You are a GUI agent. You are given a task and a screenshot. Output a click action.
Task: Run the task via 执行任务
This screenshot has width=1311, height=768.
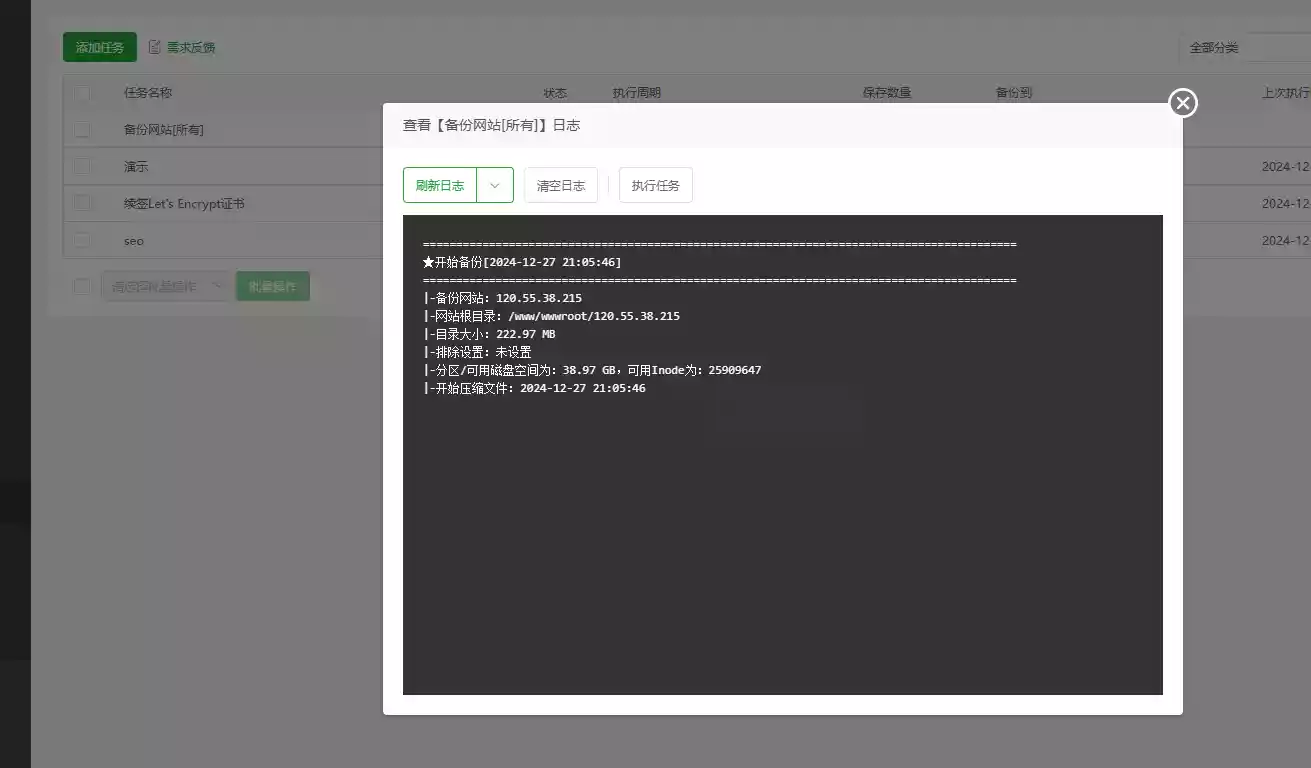656,185
